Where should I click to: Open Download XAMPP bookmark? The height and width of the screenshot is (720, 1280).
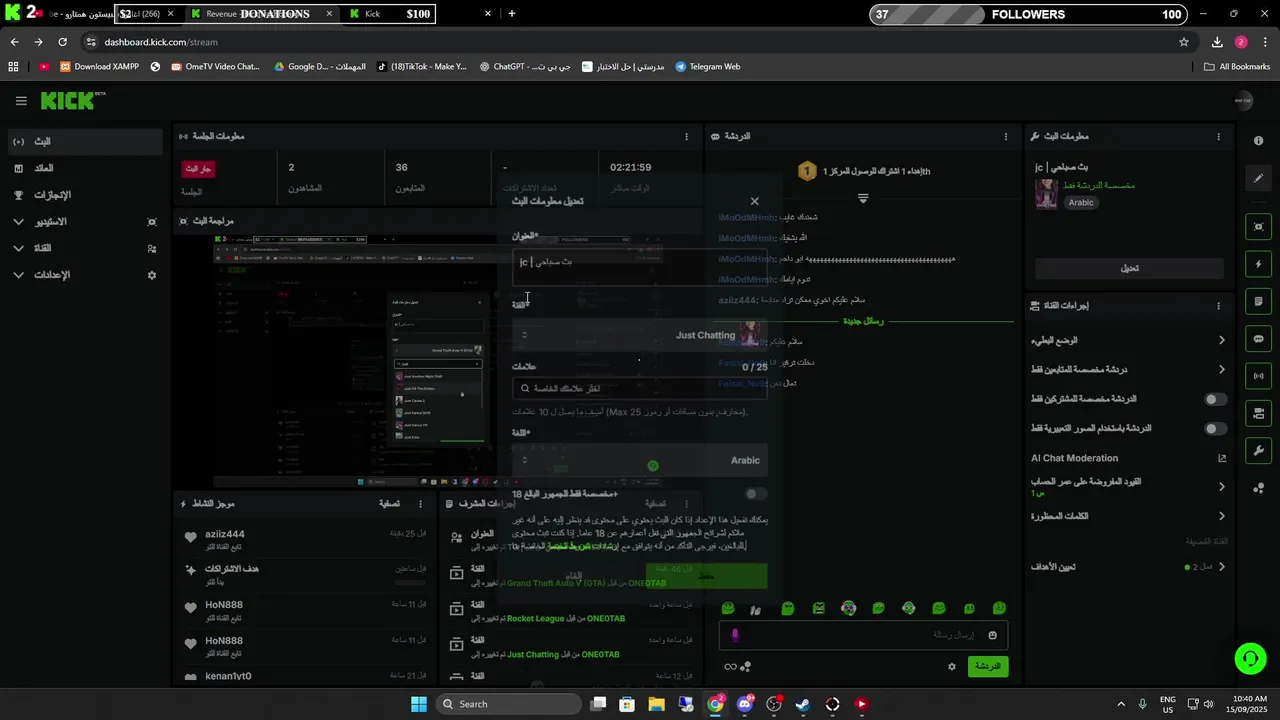coord(99,67)
